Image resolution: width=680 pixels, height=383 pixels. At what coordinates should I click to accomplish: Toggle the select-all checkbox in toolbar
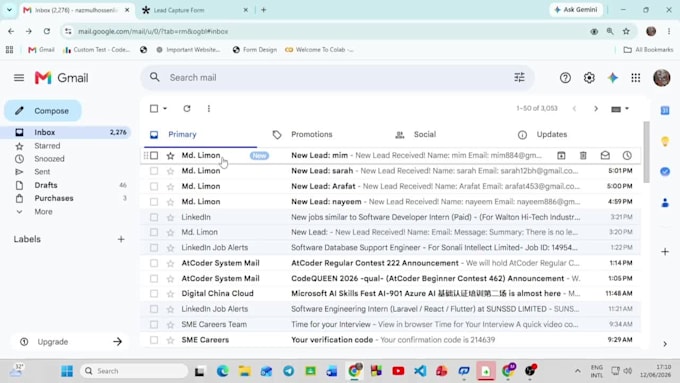(x=154, y=108)
